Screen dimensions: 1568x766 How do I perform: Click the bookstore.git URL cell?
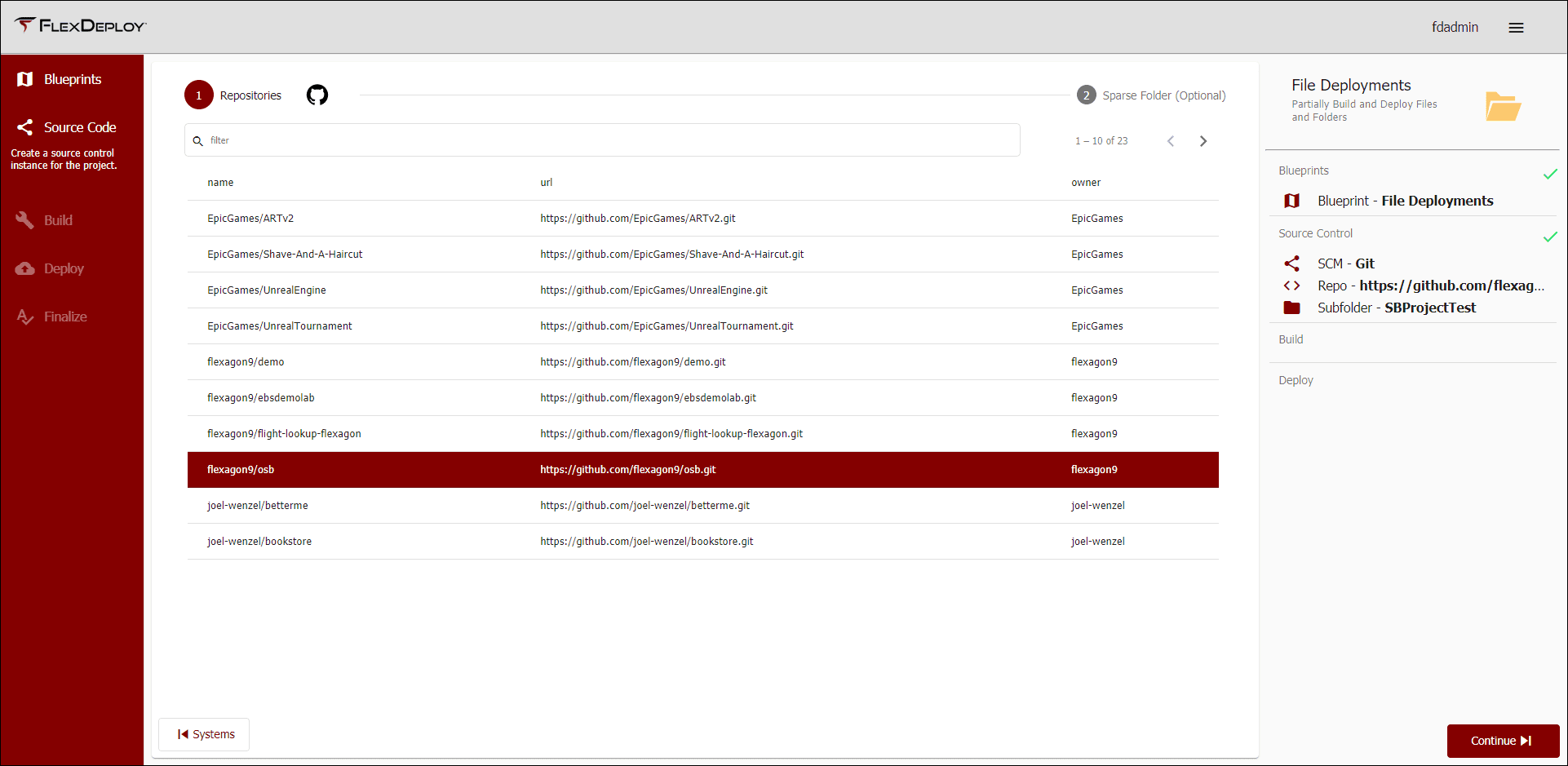point(646,542)
